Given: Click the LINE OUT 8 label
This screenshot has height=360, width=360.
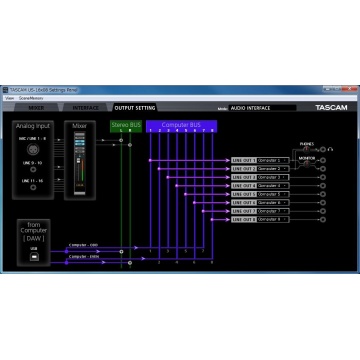Looking at the screenshot, I should point(244,219).
